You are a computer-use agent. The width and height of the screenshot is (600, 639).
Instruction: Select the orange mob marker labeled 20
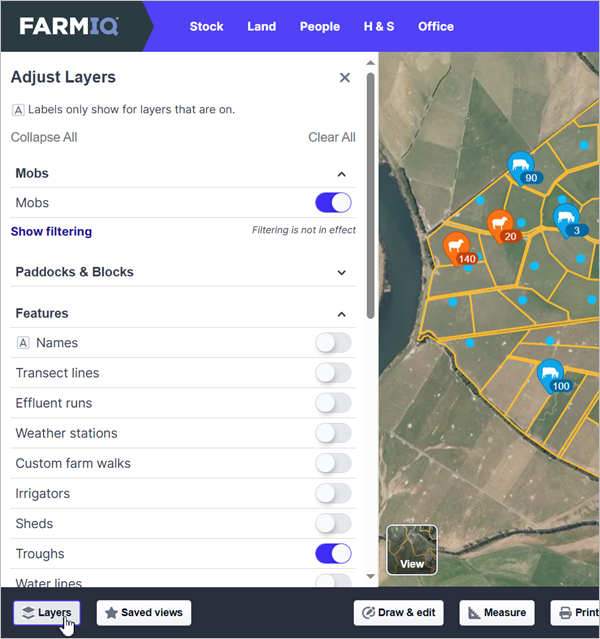click(x=499, y=225)
